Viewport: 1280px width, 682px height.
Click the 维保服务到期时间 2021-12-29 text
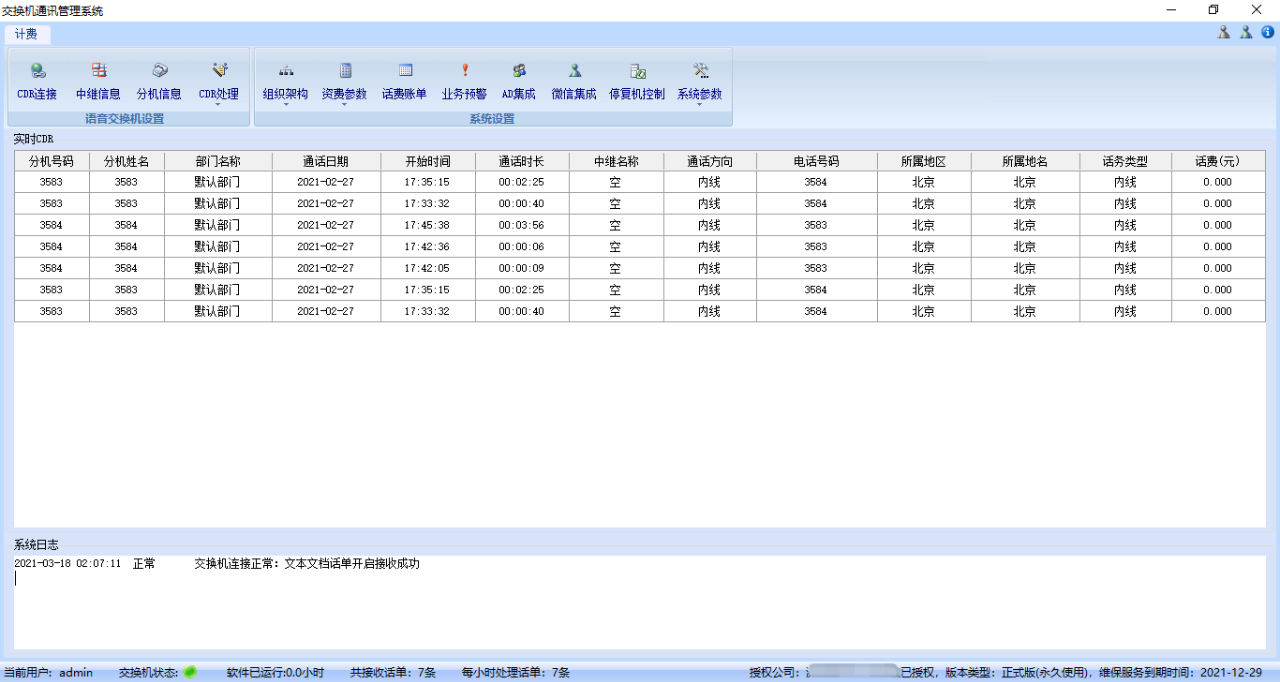(1181, 673)
